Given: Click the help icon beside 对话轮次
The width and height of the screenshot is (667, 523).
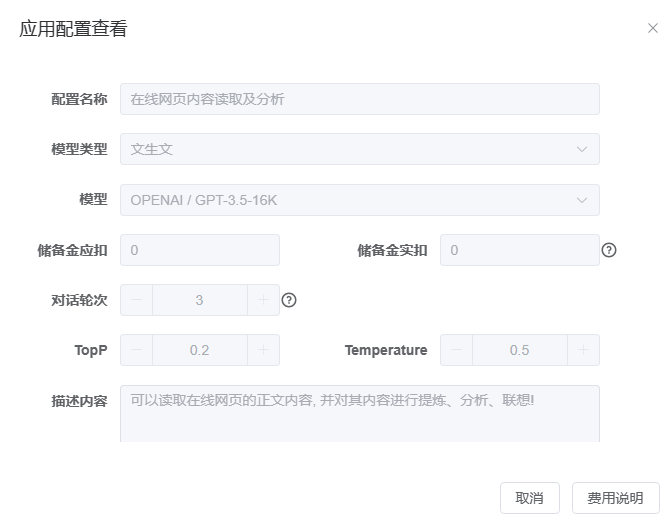Looking at the screenshot, I should click(x=289, y=300).
